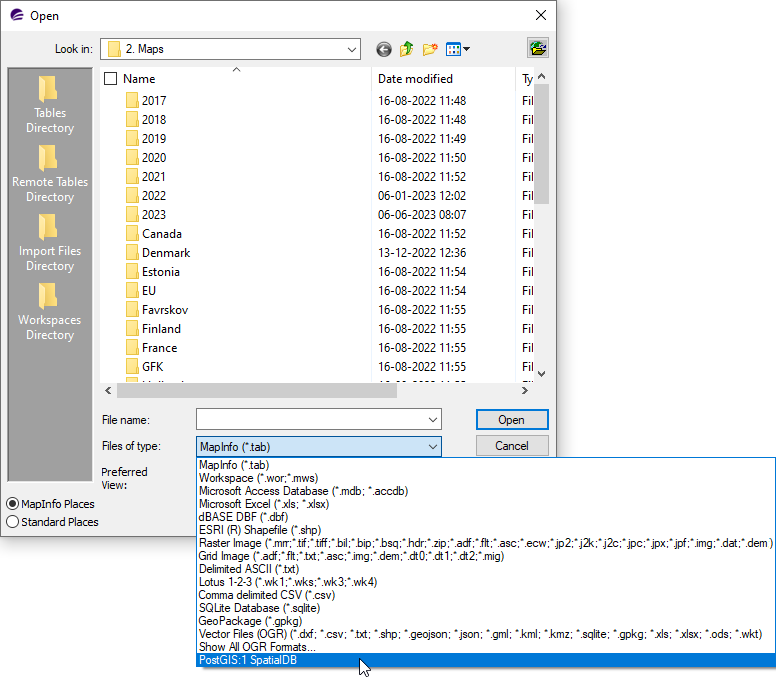Select the Canada folder icon
This screenshot has height=680, width=776.
pyautogui.click(x=132, y=234)
